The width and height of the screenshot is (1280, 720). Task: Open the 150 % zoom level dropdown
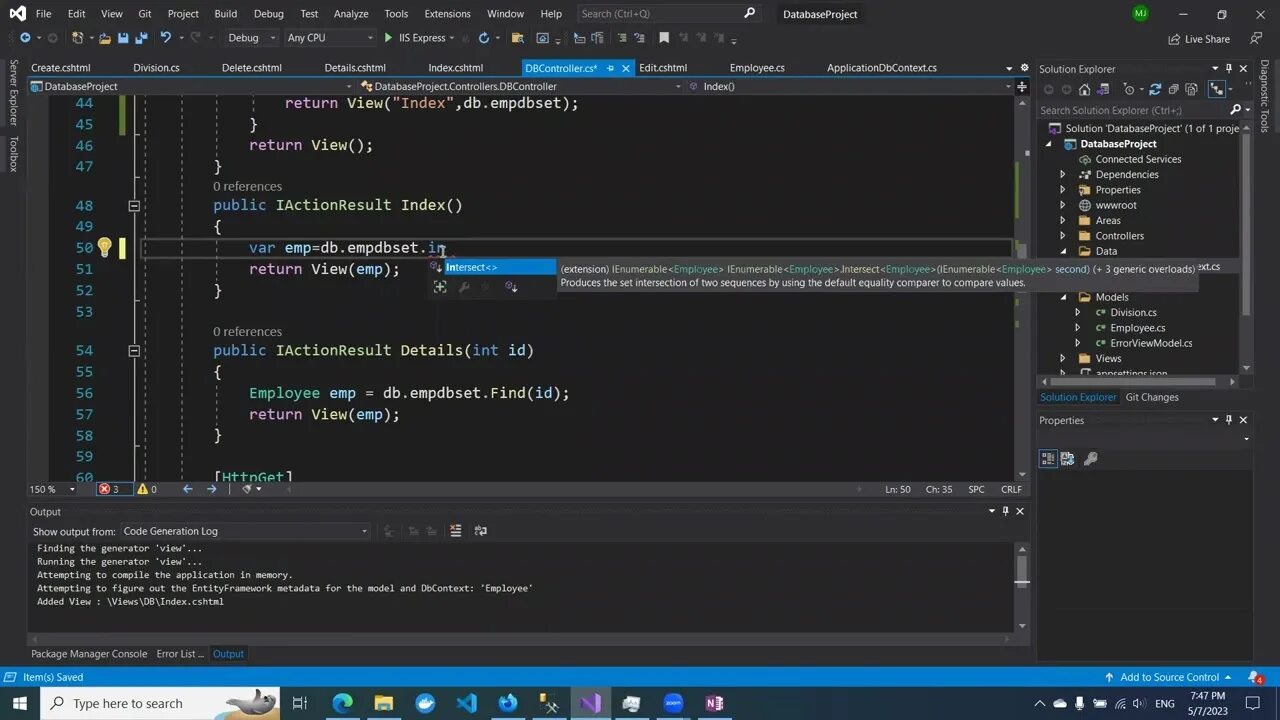[x=53, y=489]
